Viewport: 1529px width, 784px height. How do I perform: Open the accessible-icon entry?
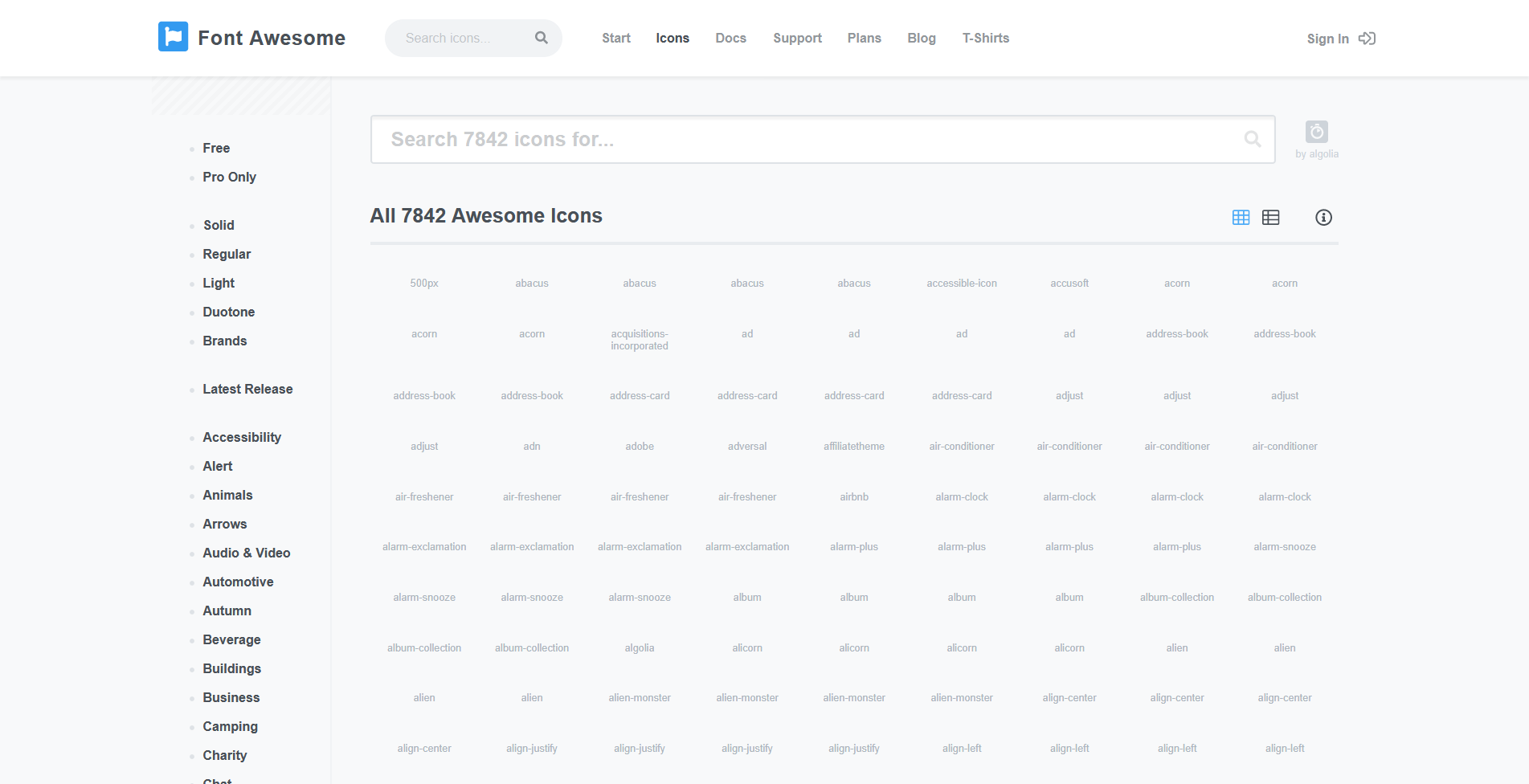(x=962, y=284)
